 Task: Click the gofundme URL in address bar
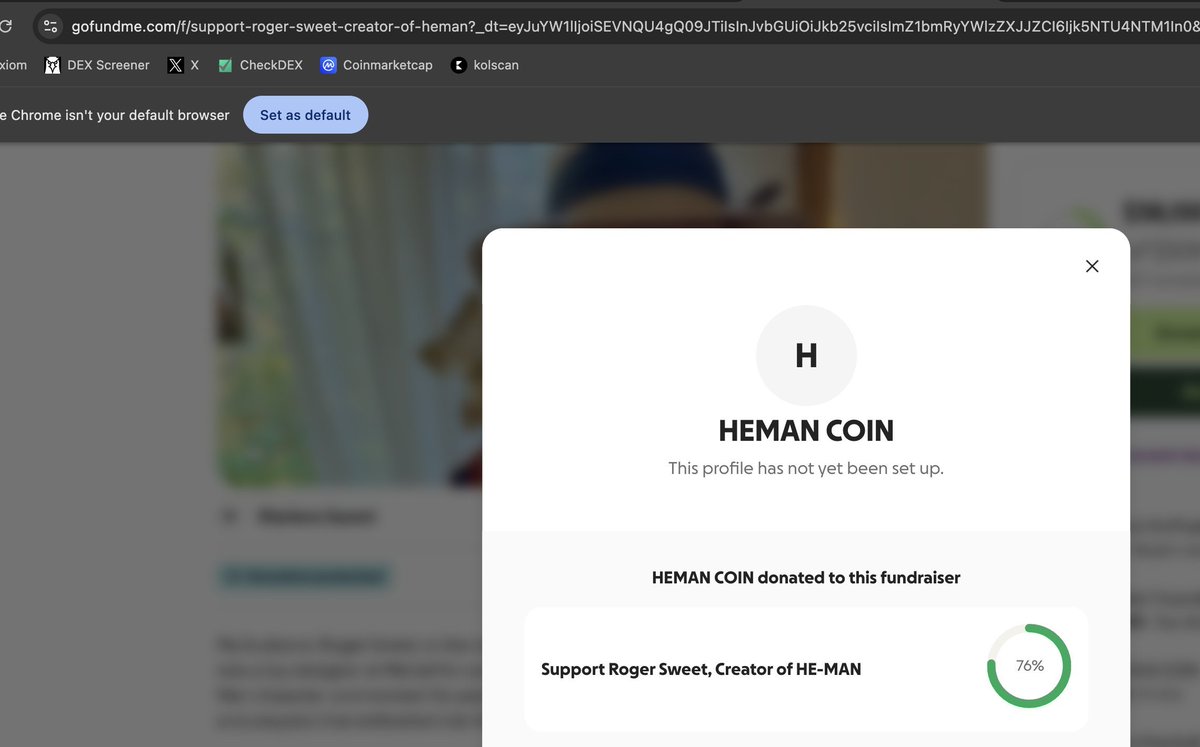point(635,27)
